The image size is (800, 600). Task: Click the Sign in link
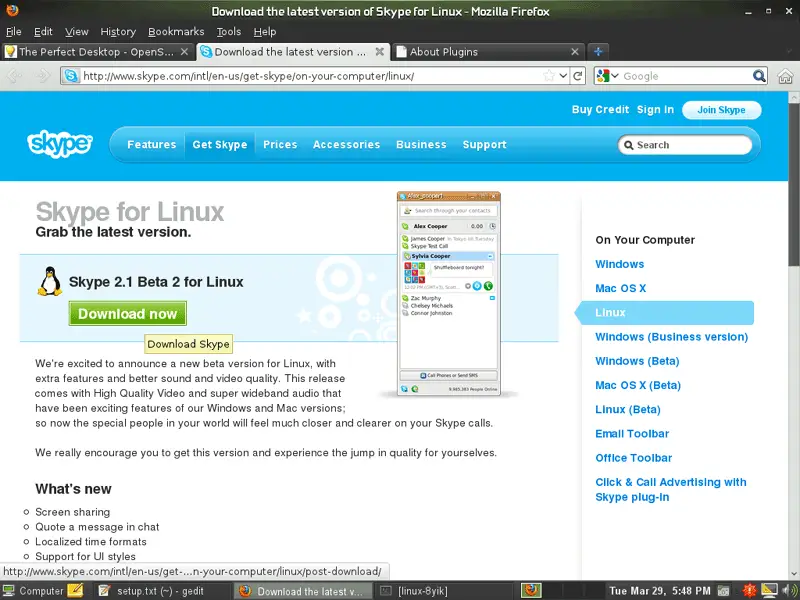(655, 110)
